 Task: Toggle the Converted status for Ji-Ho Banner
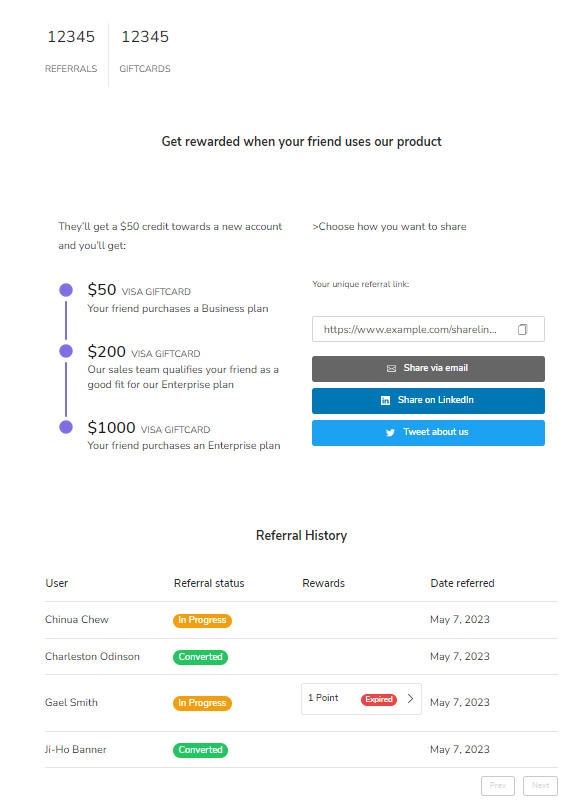click(x=200, y=749)
